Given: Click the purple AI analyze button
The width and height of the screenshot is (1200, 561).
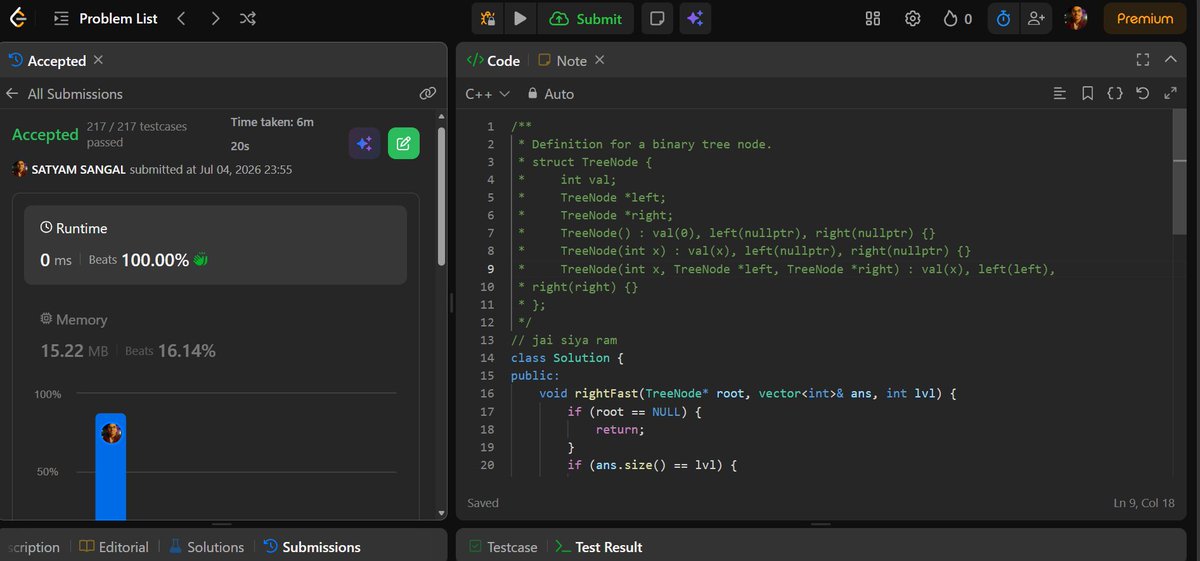Looking at the screenshot, I should click(x=365, y=143).
